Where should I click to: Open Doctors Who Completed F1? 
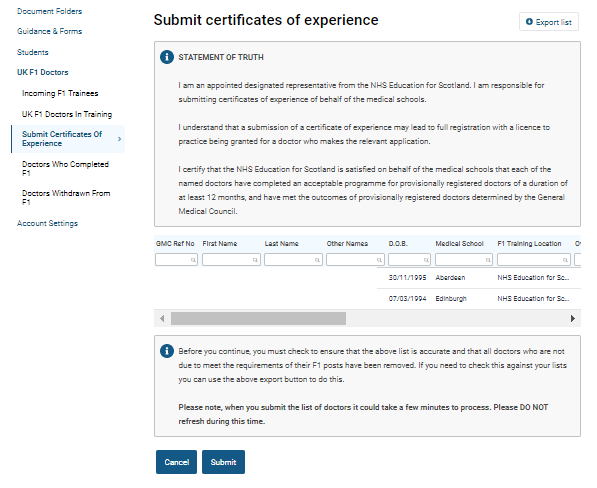click(65, 169)
